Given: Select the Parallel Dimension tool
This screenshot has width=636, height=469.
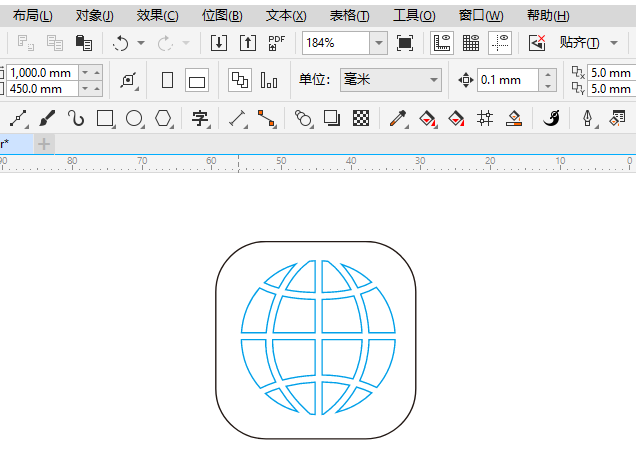Looking at the screenshot, I should click(238, 118).
